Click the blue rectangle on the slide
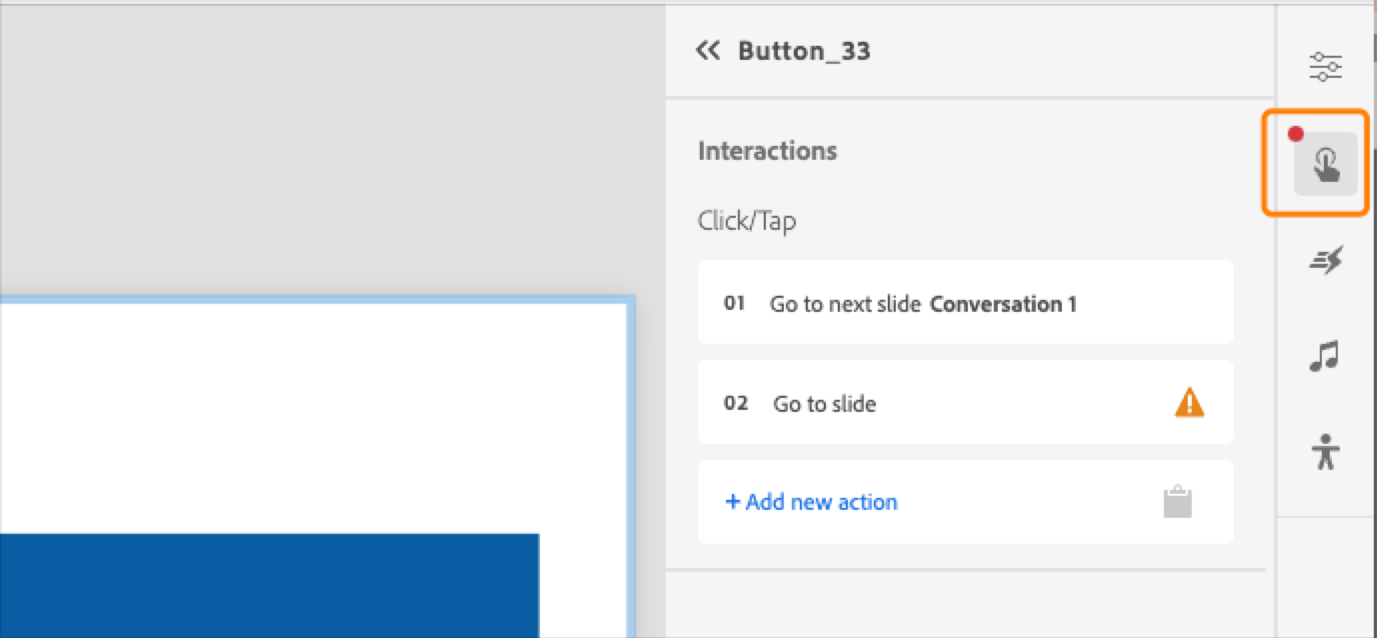 (x=270, y=585)
